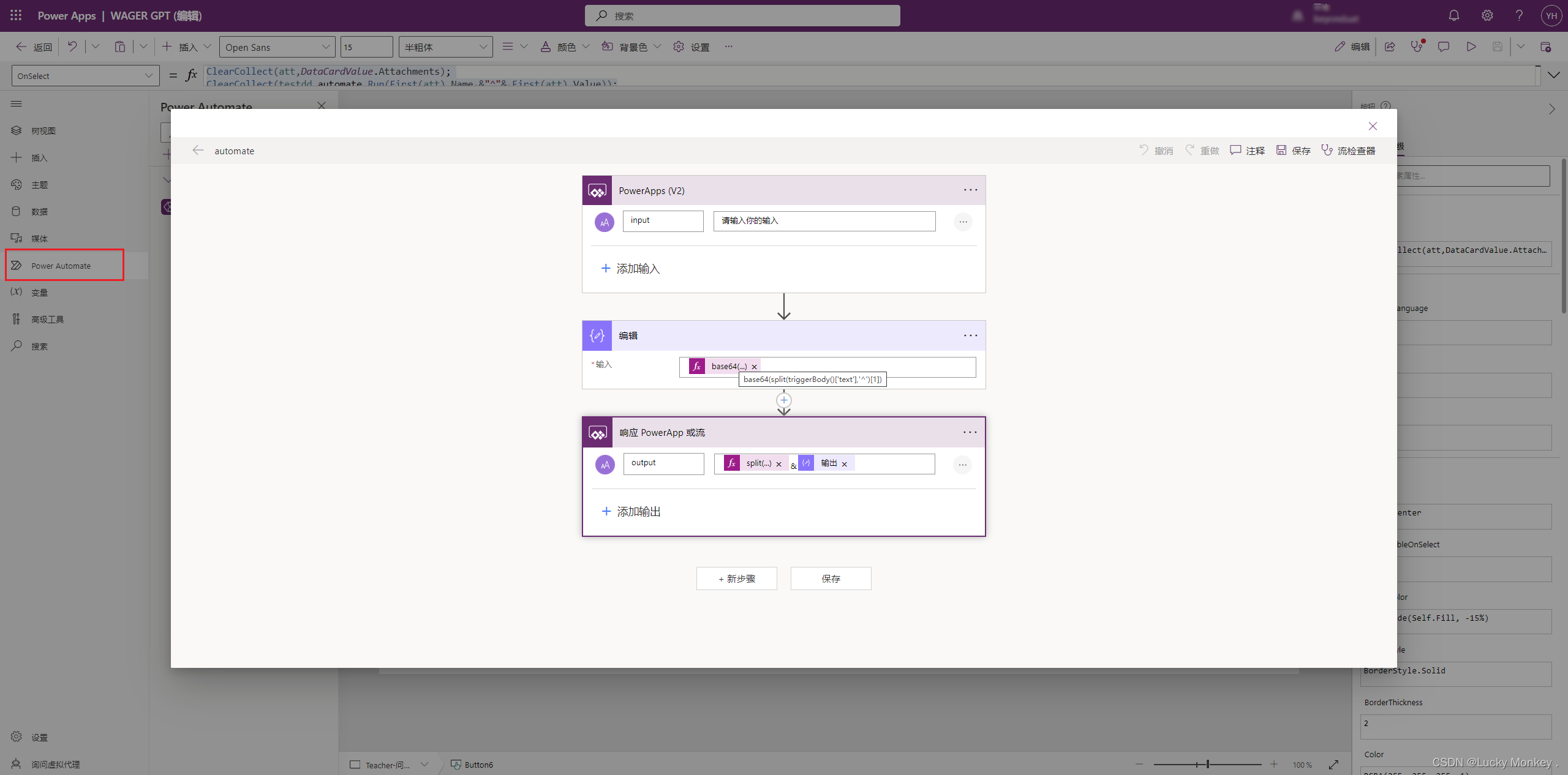The height and width of the screenshot is (775, 1568).
Task: Click the output name field
Action: 663,463
